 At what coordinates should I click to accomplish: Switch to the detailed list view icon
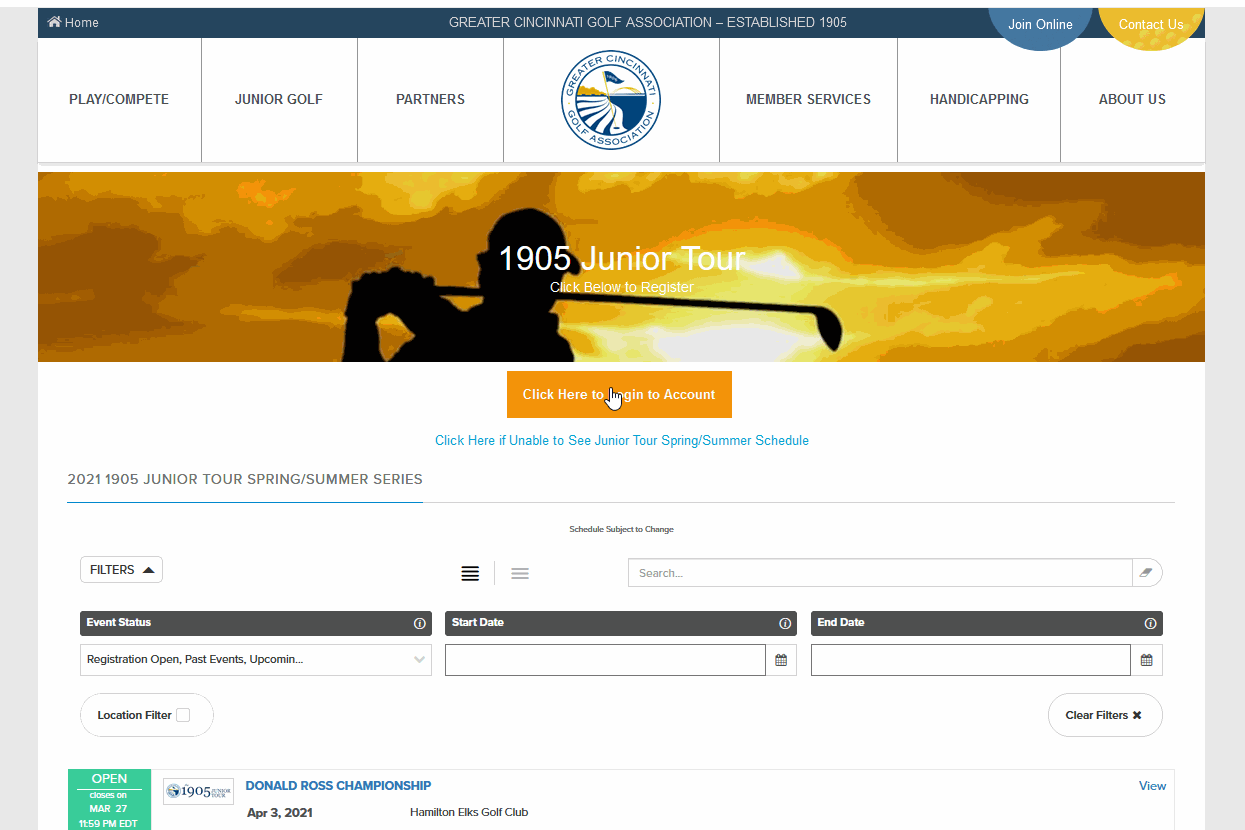point(470,573)
